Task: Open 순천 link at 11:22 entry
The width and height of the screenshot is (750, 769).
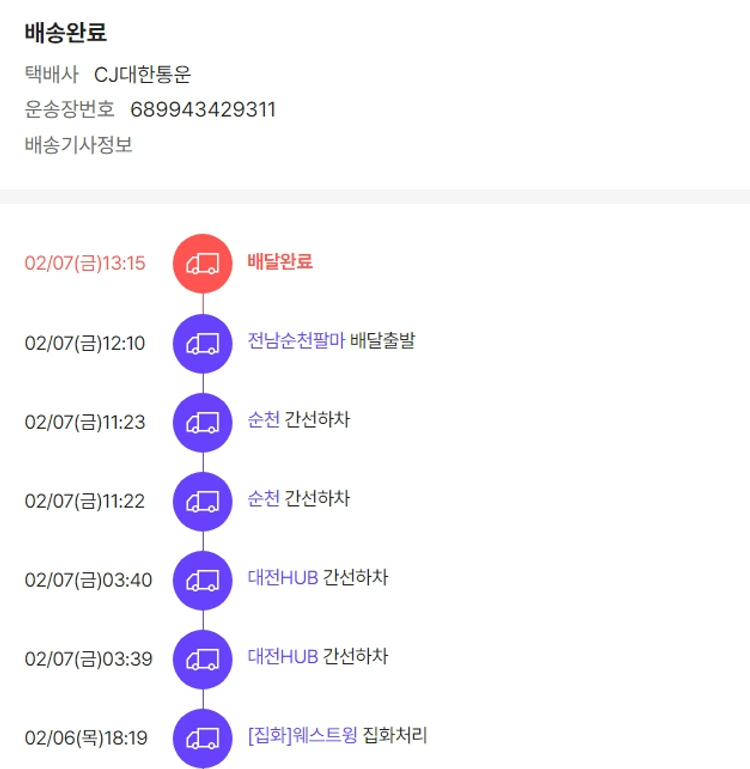Action: (264, 499)
